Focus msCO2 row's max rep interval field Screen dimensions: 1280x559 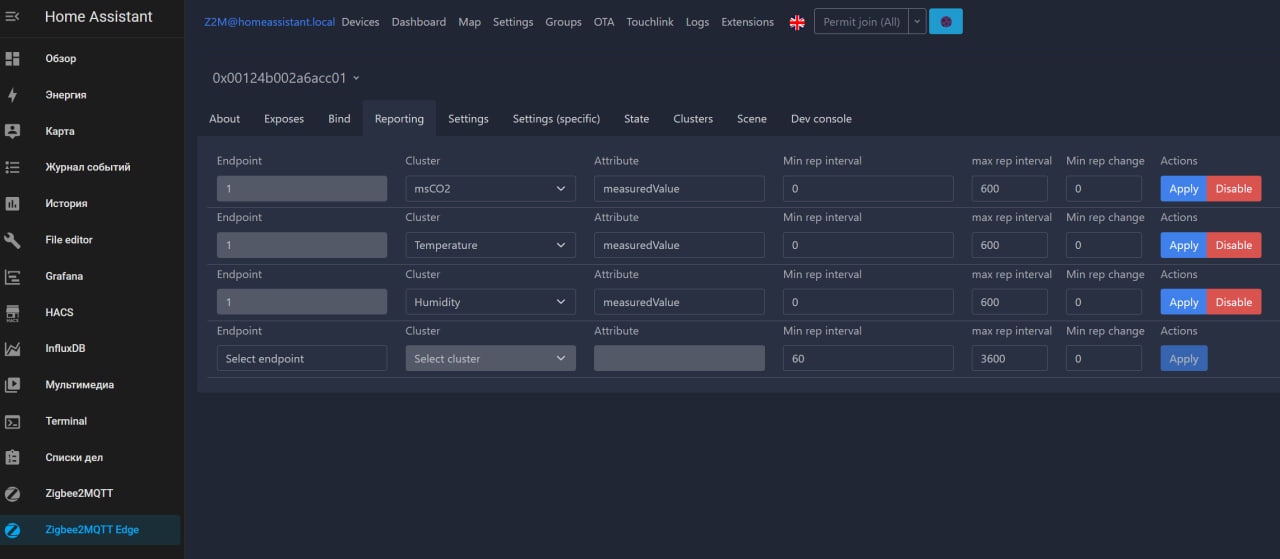(1009, 188)
